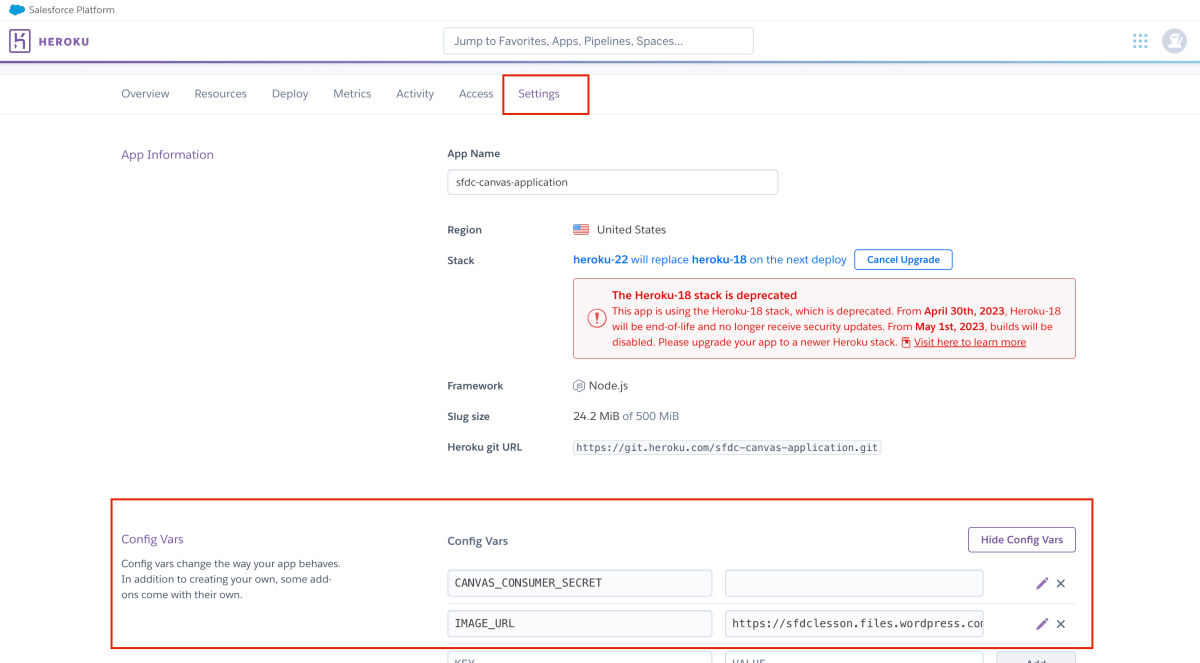Click the Salesforce Platform label
Viewport: 1200px width, 663px height.
tap(72, 10)
